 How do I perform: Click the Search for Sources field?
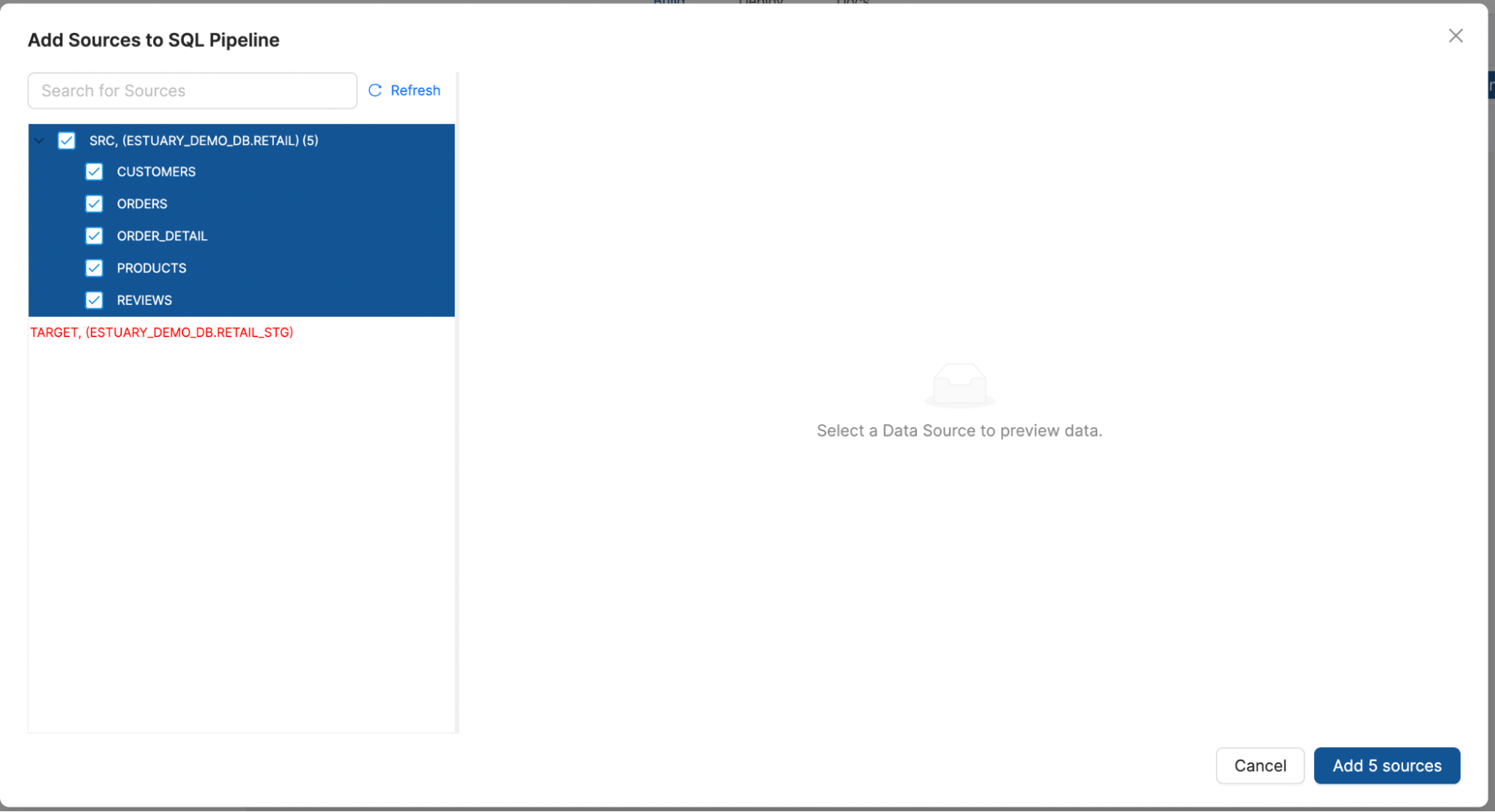pyautogui.click(x=192, y=90)
